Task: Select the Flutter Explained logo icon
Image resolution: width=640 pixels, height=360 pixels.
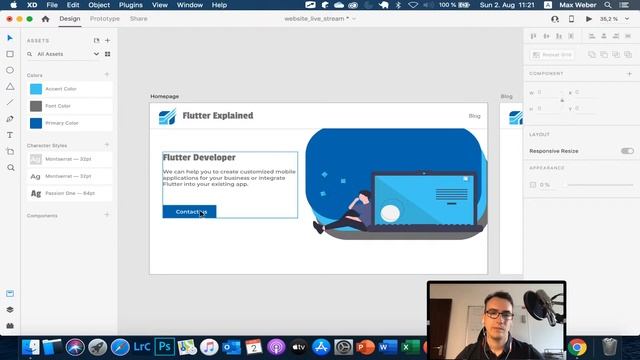Action: [x=167, y=116]
